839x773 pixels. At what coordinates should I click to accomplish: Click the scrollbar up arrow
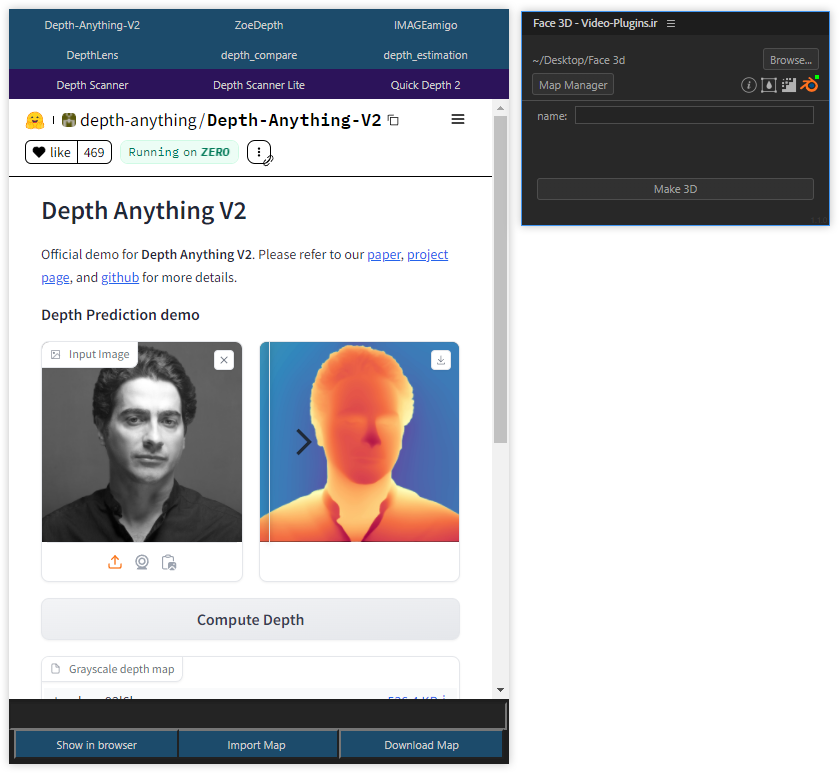pyautogui.click(x=500, y=108)
